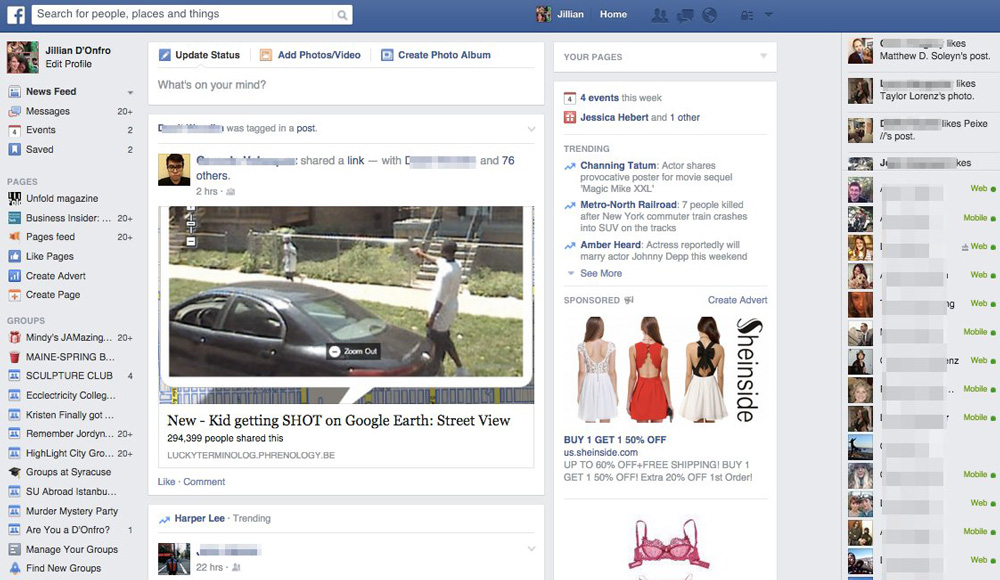Open the notifications globe icon
The image size is (1000, 580).
tap(709, 15)
